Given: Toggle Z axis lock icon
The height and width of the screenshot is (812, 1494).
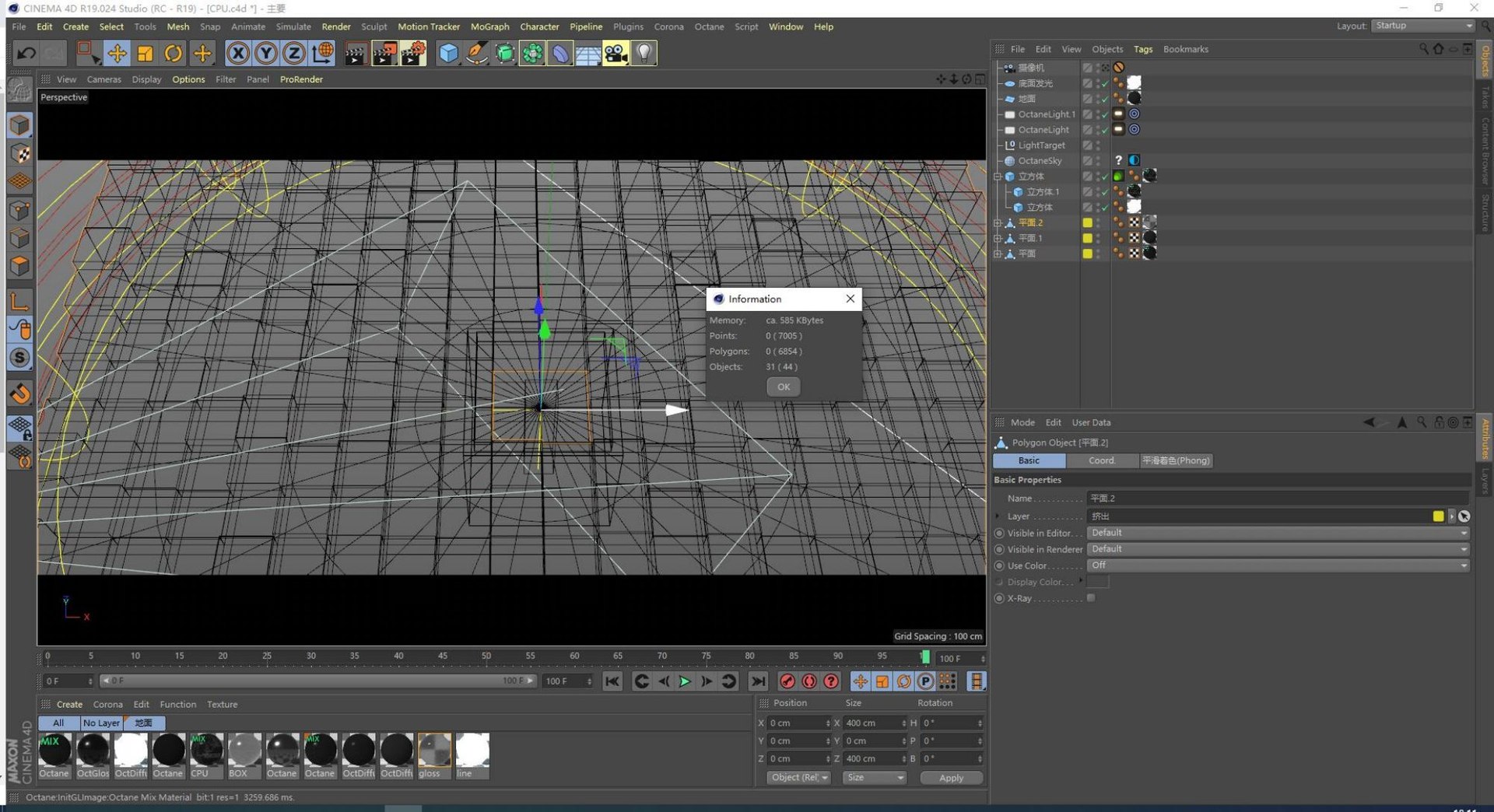Looking at the screenshot, I should coord(294,53).
